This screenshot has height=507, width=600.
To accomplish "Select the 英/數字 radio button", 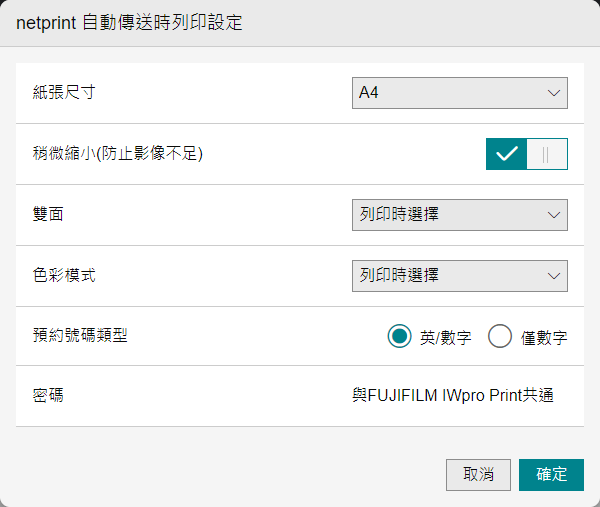I will (x=400, y=337).
